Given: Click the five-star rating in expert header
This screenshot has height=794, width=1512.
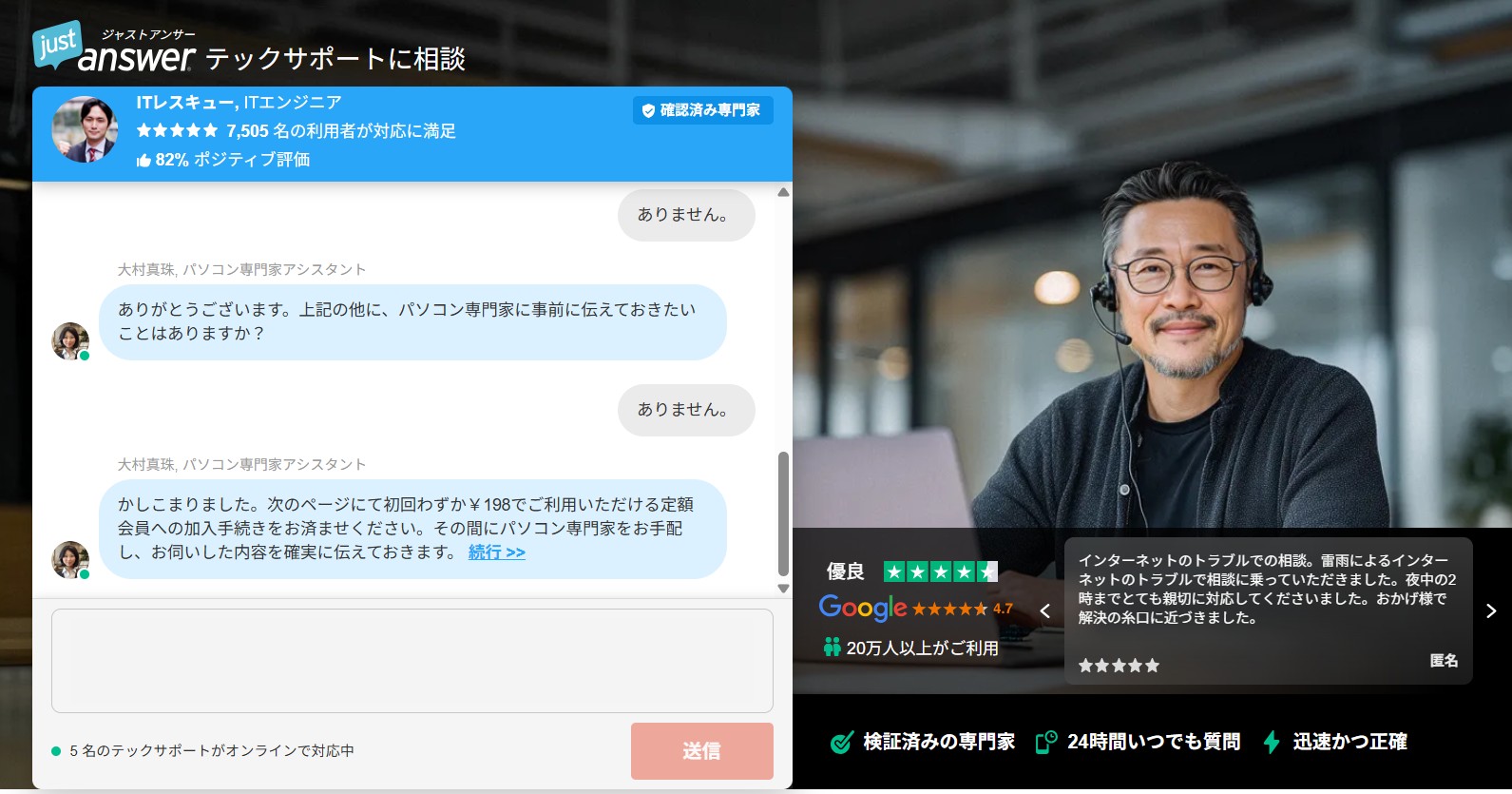Looking at the screenshot, I should pos(177,131).
